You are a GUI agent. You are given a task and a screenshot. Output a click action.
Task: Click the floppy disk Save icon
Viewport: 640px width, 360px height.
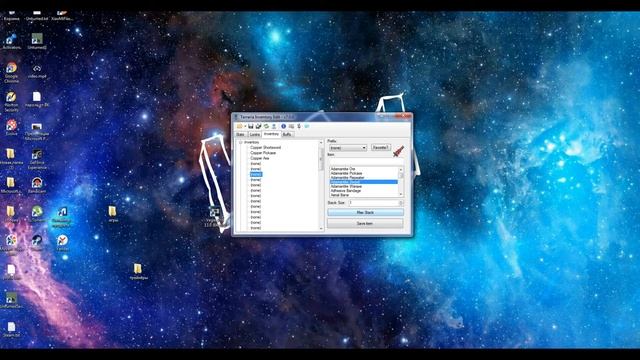[251, 127]
